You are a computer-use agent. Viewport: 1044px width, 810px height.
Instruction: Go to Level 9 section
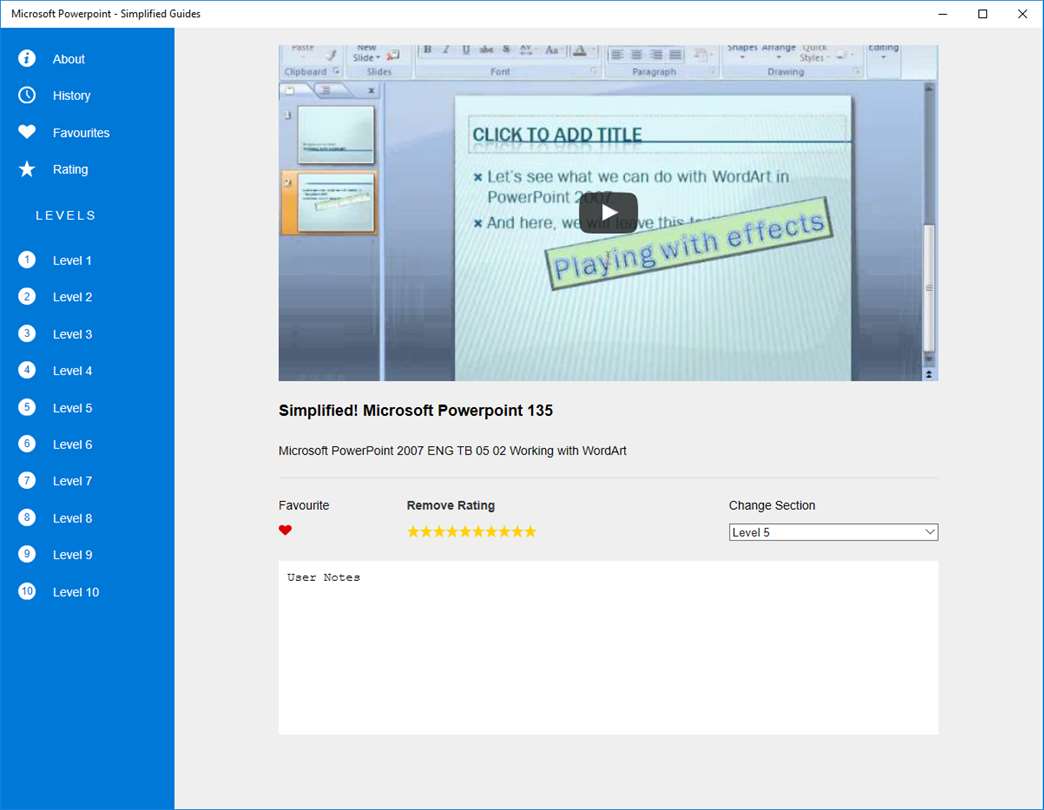(x=73, y=555)
